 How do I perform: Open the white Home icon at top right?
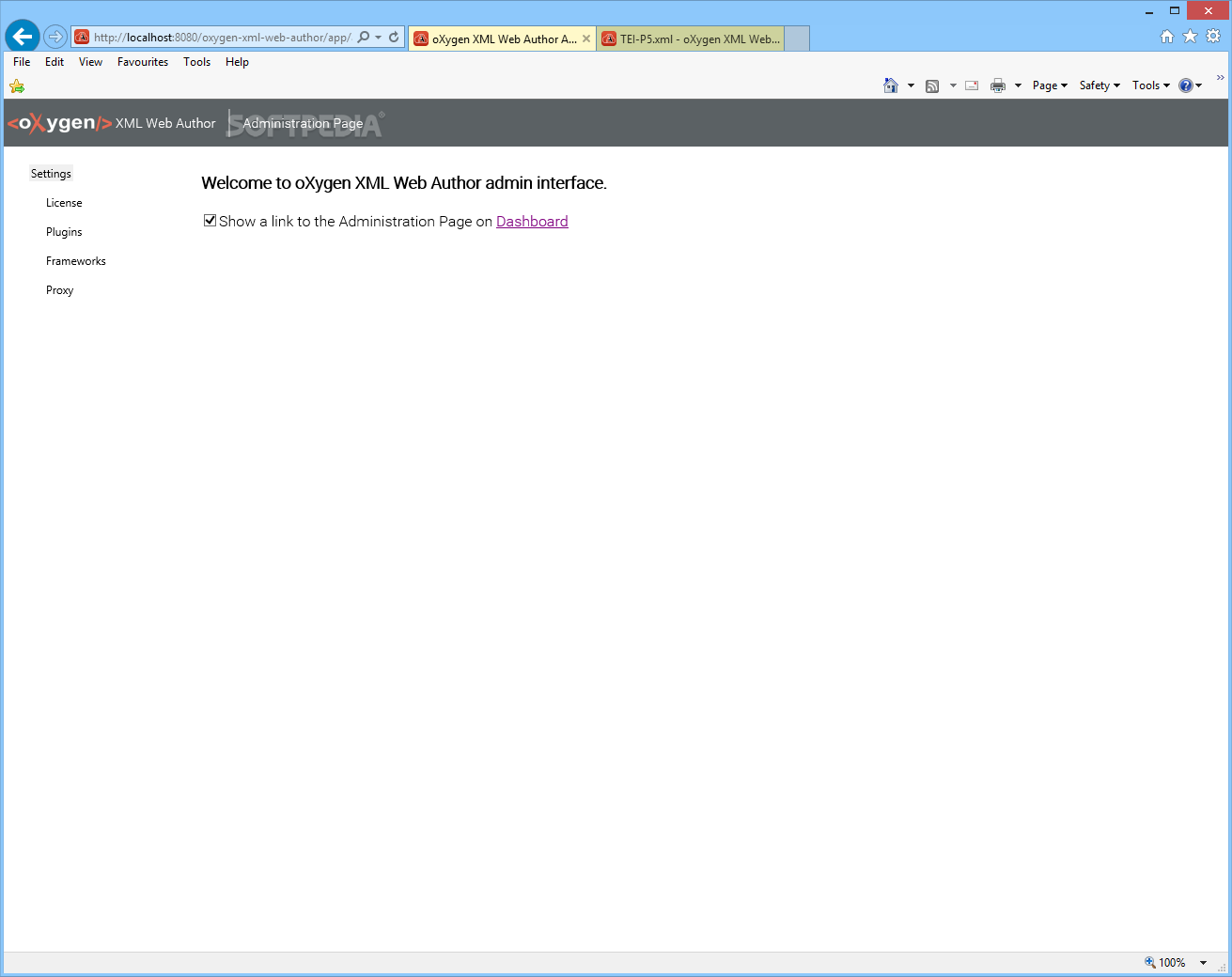(1167, 37)
